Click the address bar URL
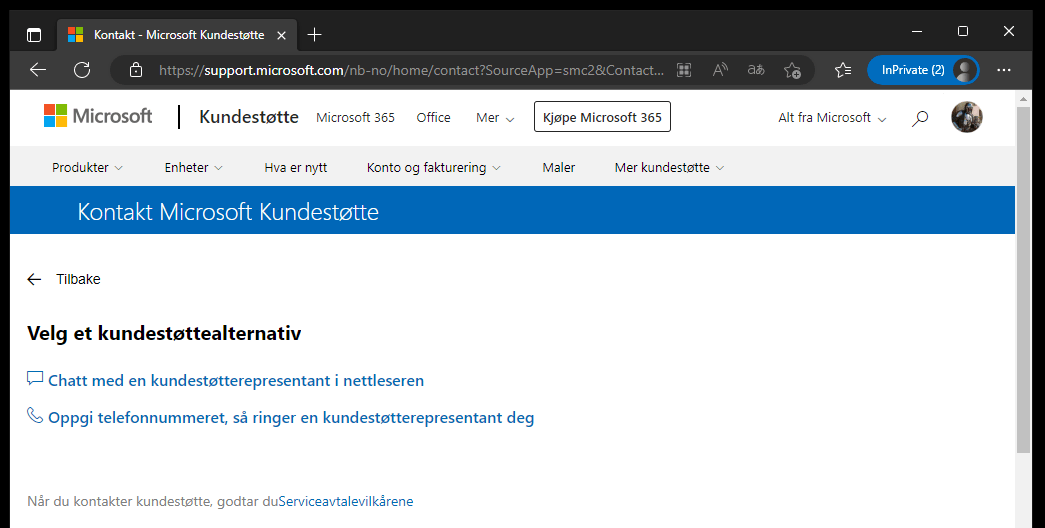Image resolution: width=1045 pixels, height=528 pixels. point(411,70)
